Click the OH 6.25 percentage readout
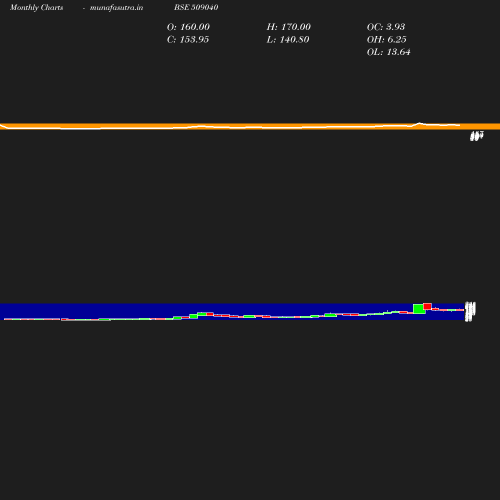This screenshot has height=500, width=500. [x=386, y=40]
